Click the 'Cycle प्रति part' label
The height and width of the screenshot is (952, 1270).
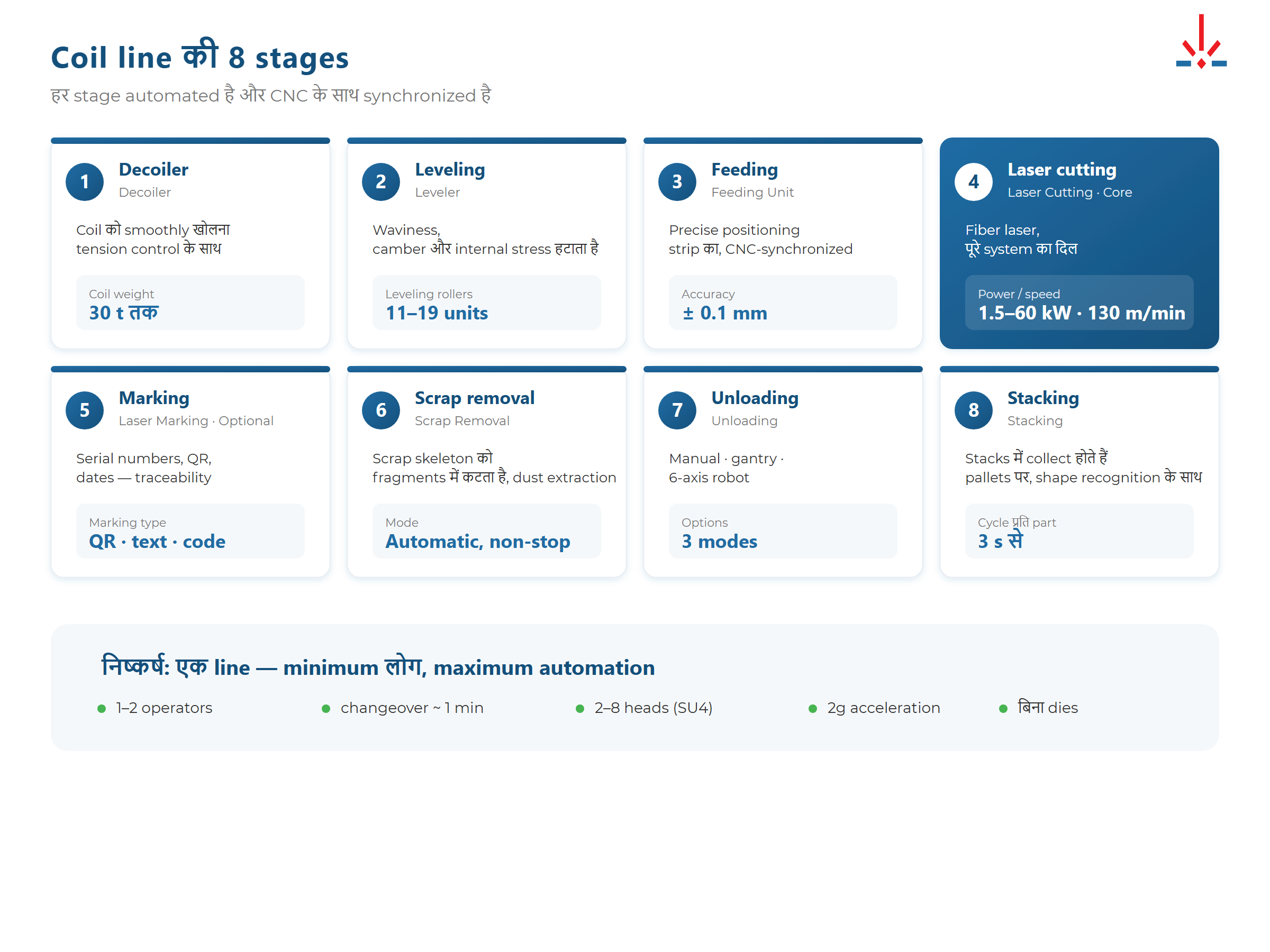point(1016,522)
